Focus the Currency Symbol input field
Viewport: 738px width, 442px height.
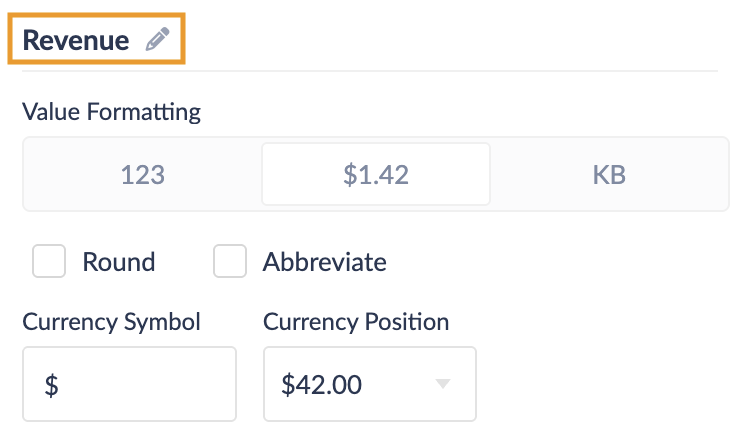point(129,384)
